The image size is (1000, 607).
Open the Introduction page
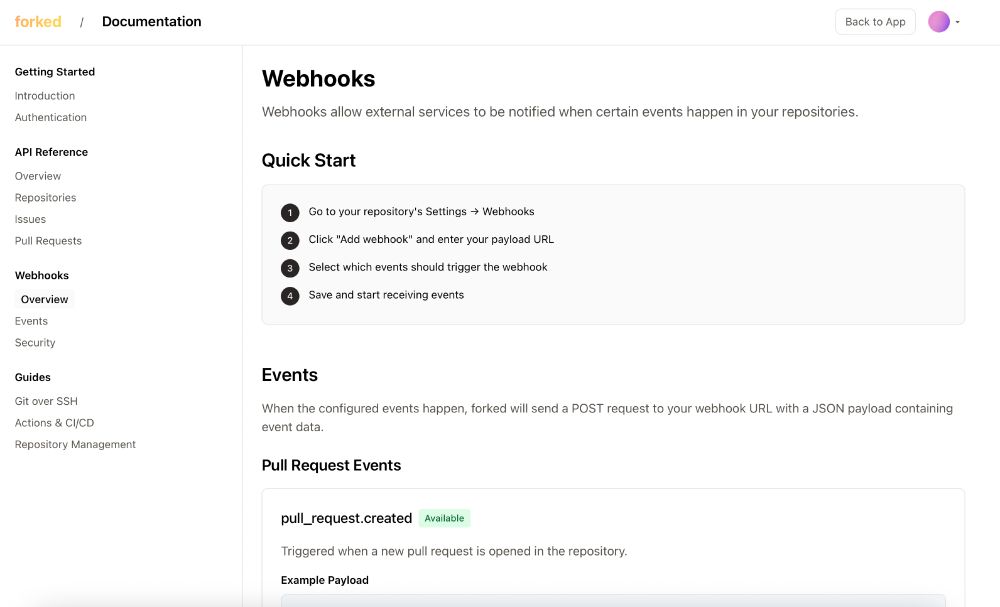point(45,96)
